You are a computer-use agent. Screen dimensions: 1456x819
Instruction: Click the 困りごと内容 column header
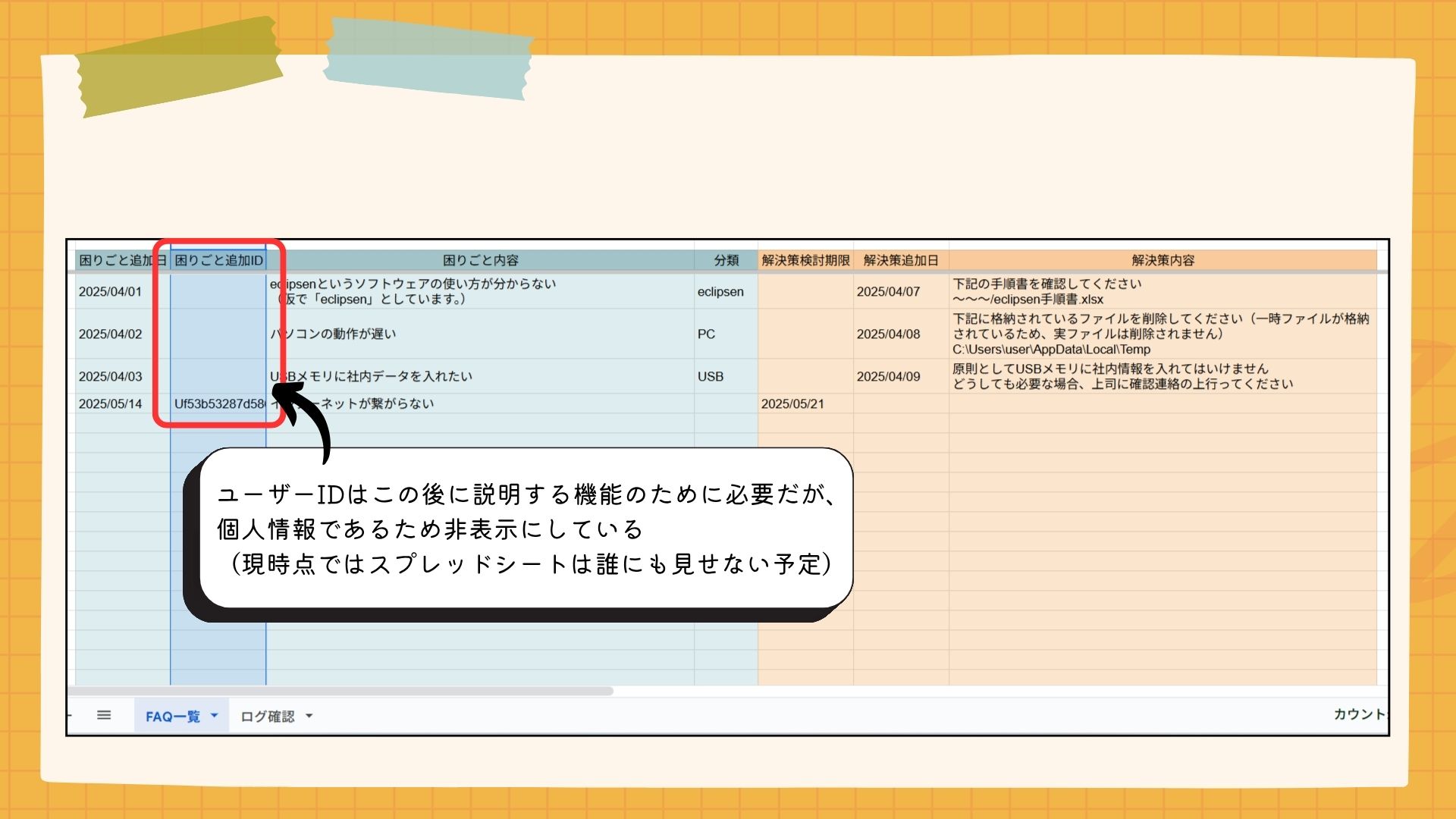click(480, 260)
